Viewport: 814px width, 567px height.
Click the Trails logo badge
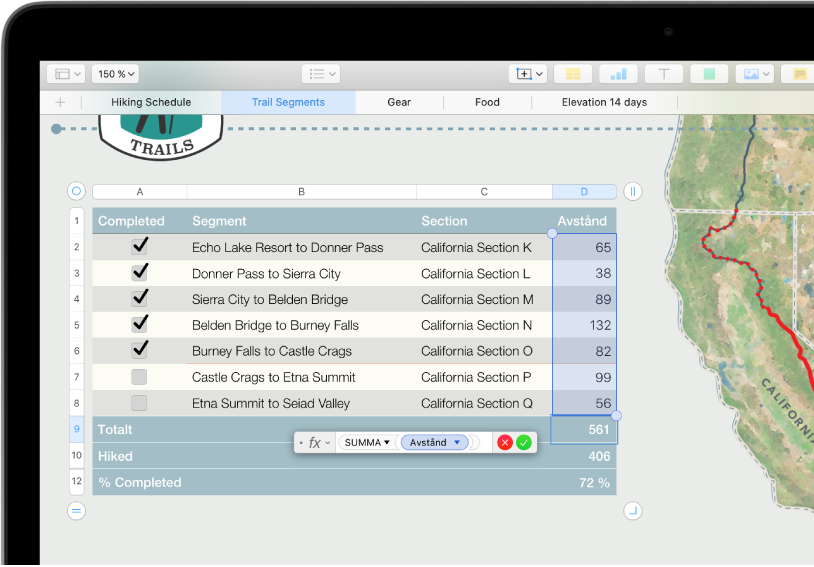click(161, 137)
